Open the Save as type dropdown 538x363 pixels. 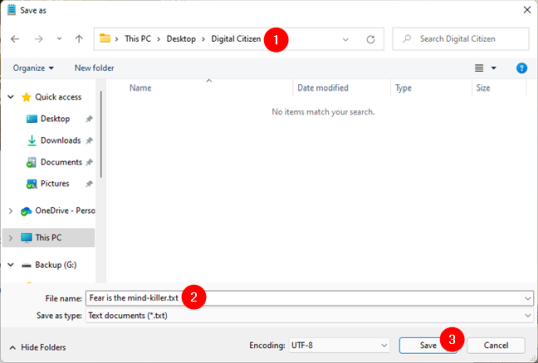pos(309,316)
